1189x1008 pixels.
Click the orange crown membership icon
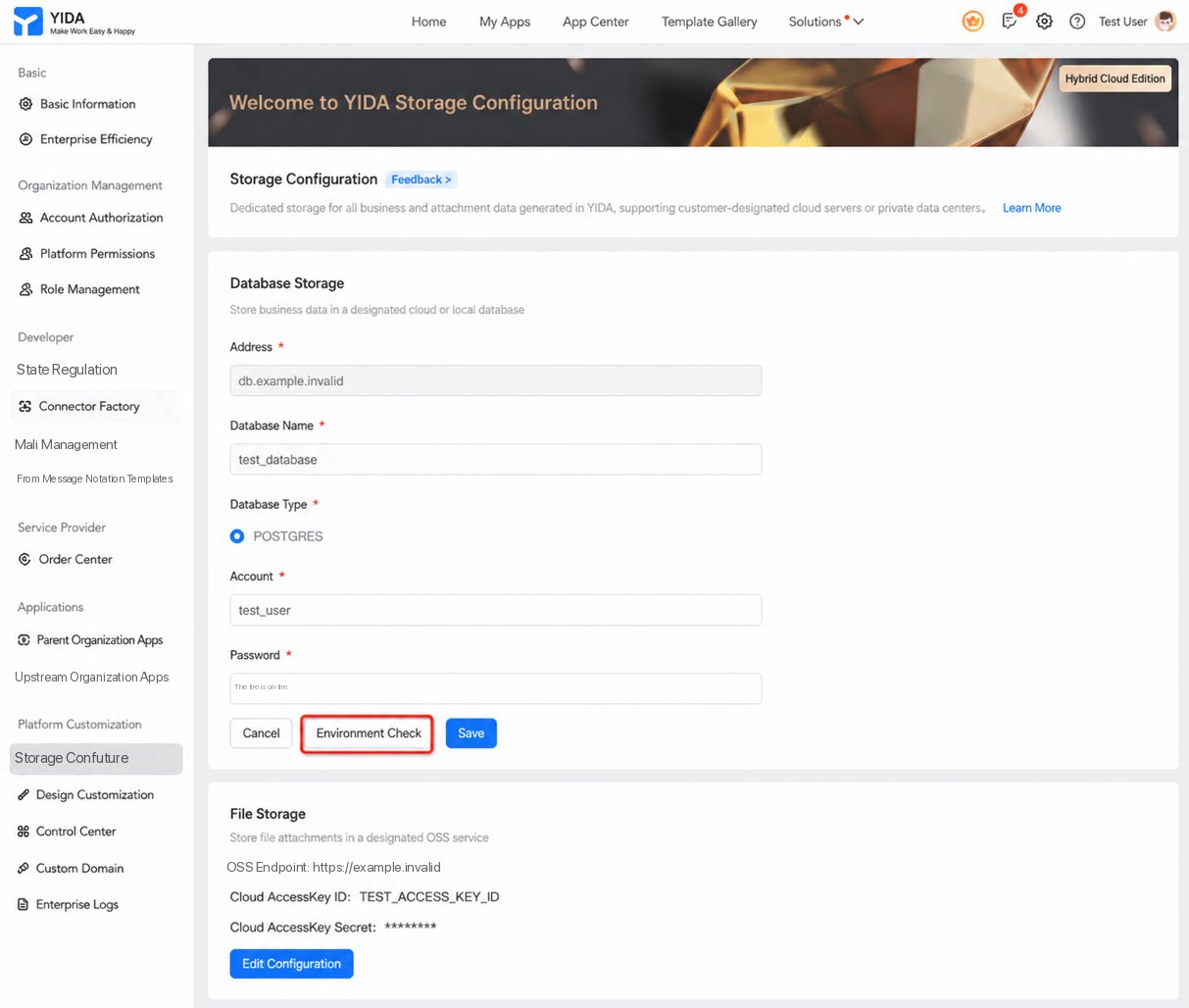click(972, 22)
